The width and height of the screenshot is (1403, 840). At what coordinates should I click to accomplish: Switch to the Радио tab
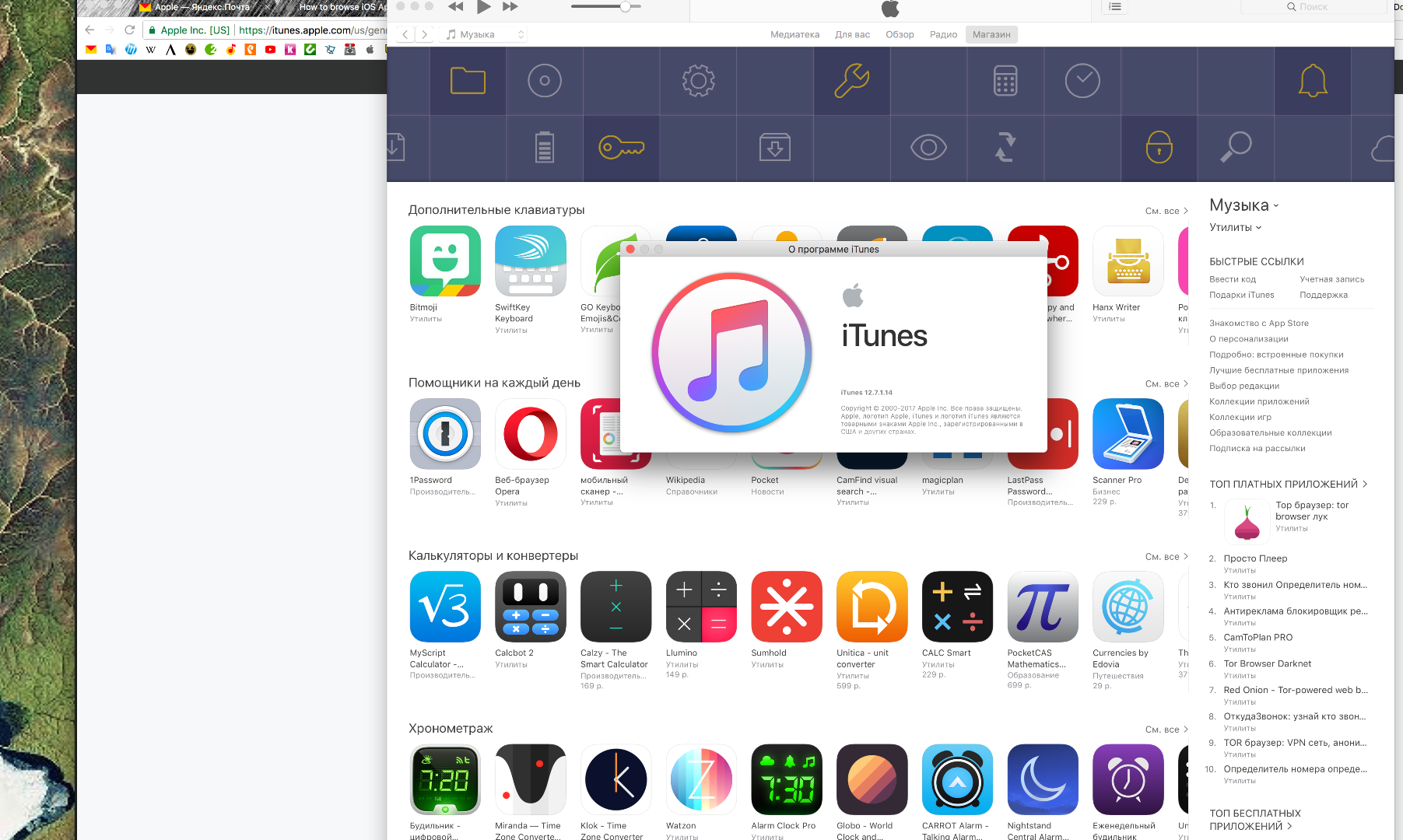pyautogui.click(x=943, y=34)
